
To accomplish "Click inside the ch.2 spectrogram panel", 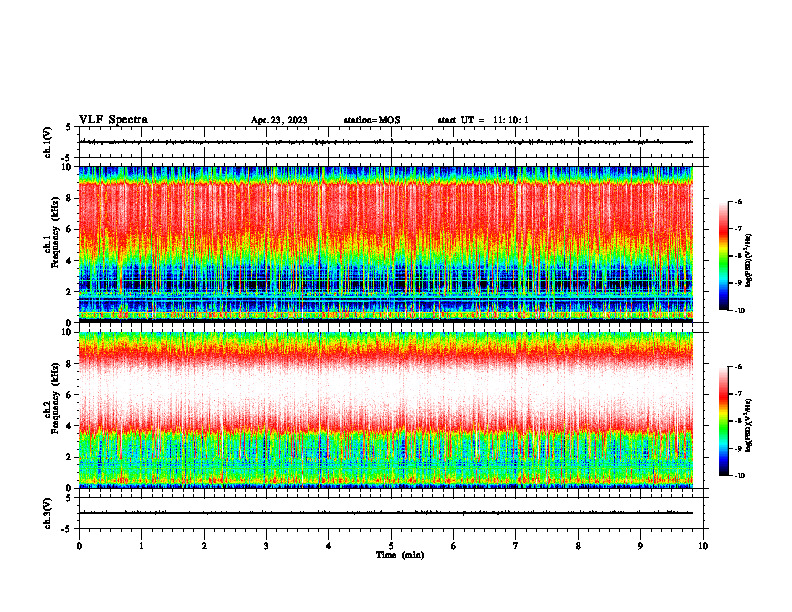I will 386,410.
